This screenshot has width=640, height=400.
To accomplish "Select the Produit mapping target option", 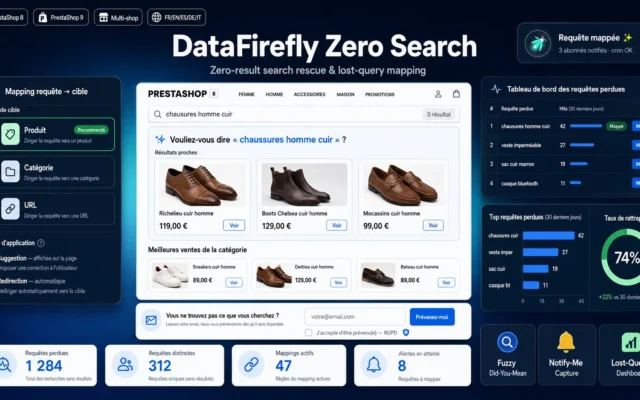I will click(56, 134).
